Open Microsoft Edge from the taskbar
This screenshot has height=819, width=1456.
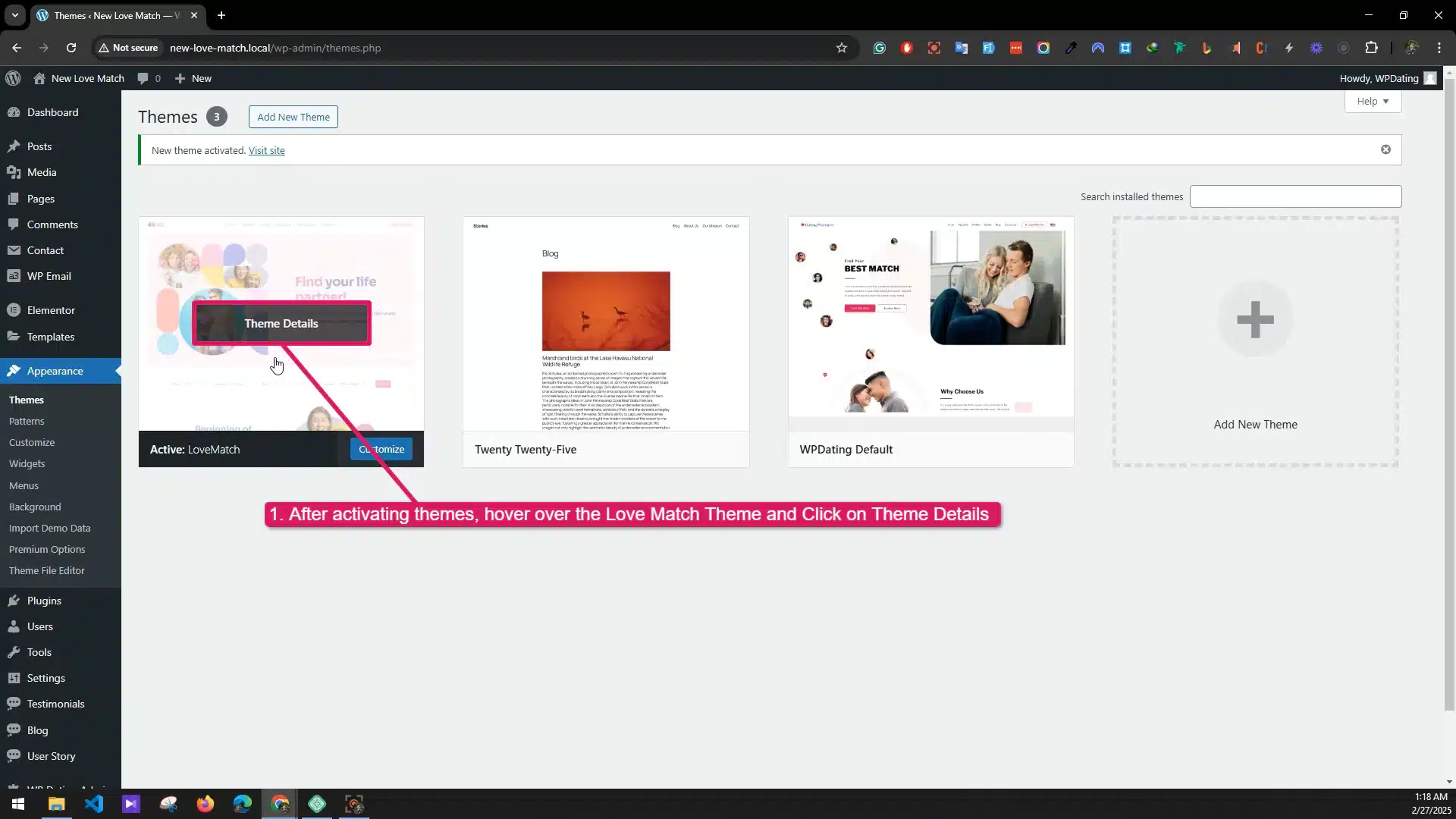click(x=243, y=804)
